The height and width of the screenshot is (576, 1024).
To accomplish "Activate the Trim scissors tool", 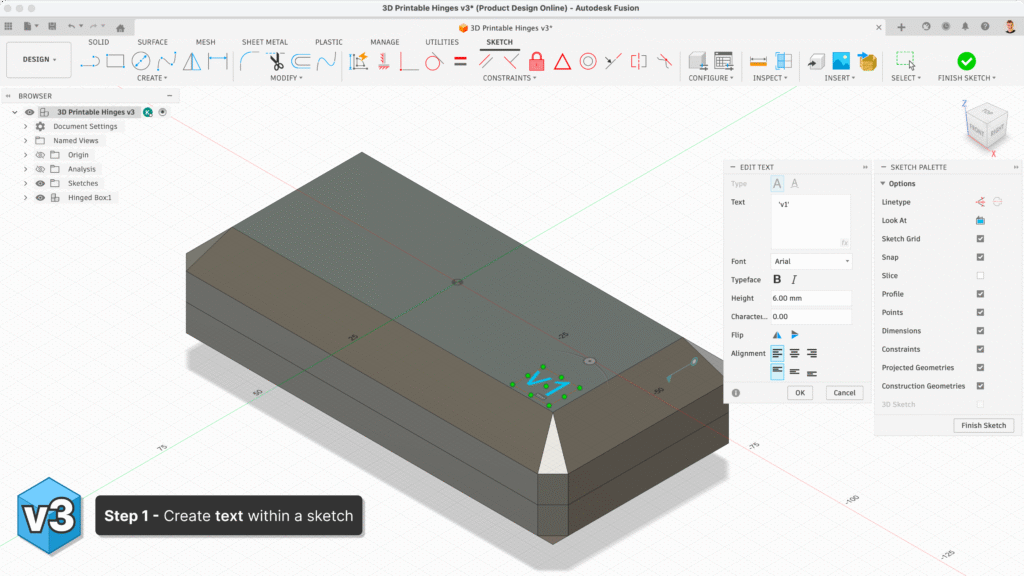I will (276, 61).
